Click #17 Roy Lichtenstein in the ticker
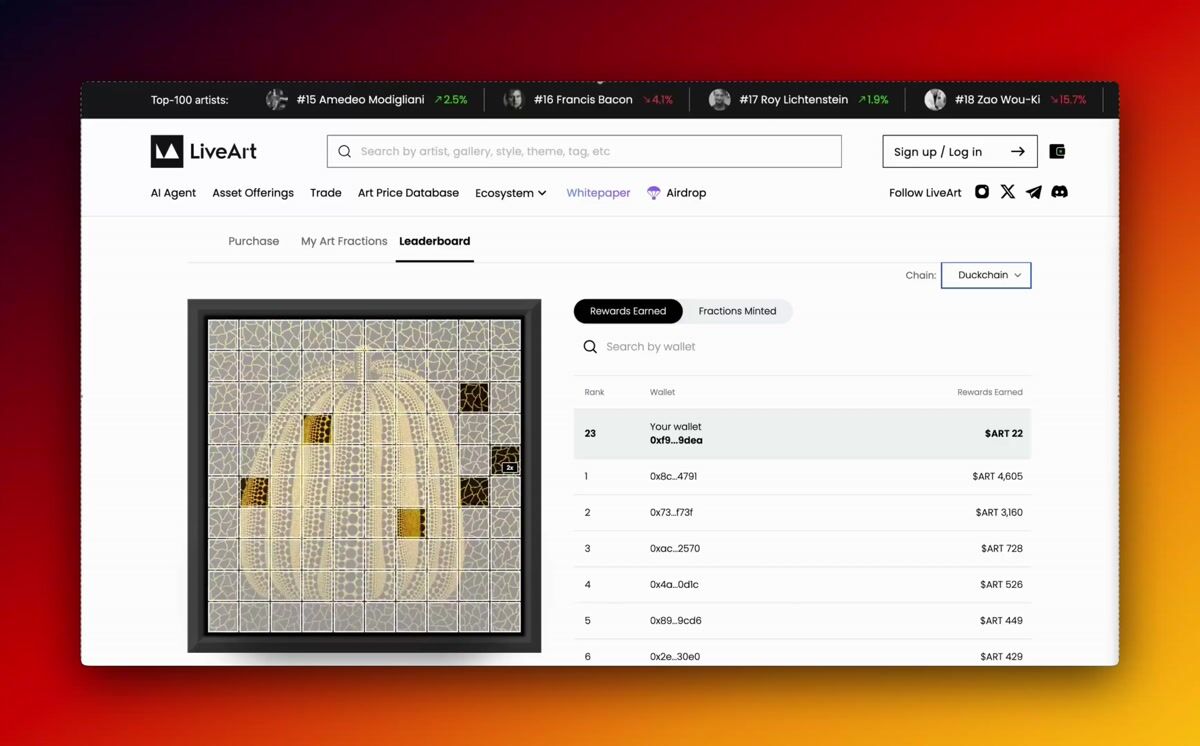Image resolution: width=1200 pixels, height=746 pixels. click(x=794, y=100)
